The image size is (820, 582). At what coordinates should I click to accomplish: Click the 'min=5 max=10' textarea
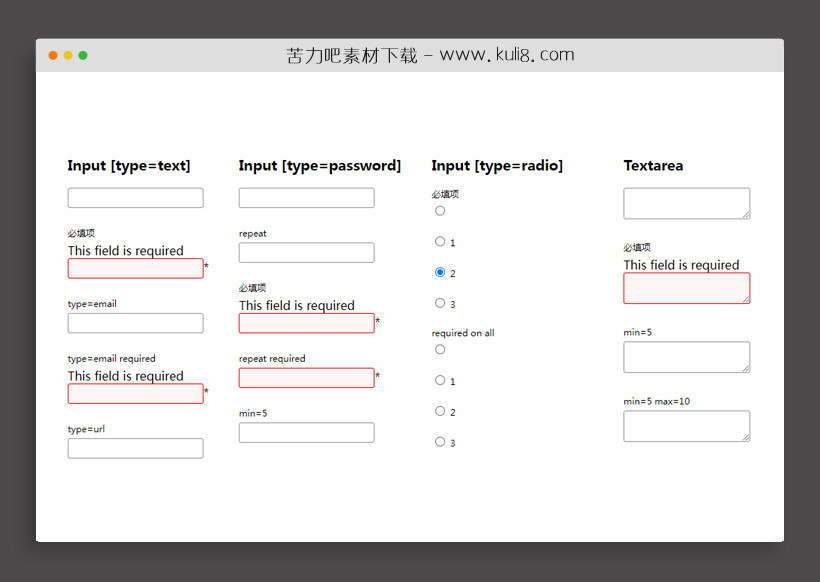(686, 426)
